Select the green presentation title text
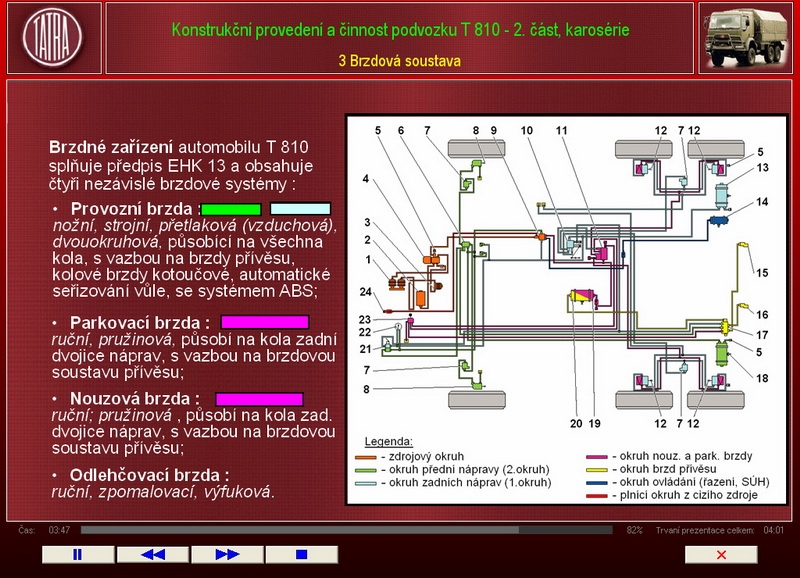This screenshot has width=800, height=578. point(401,30)
